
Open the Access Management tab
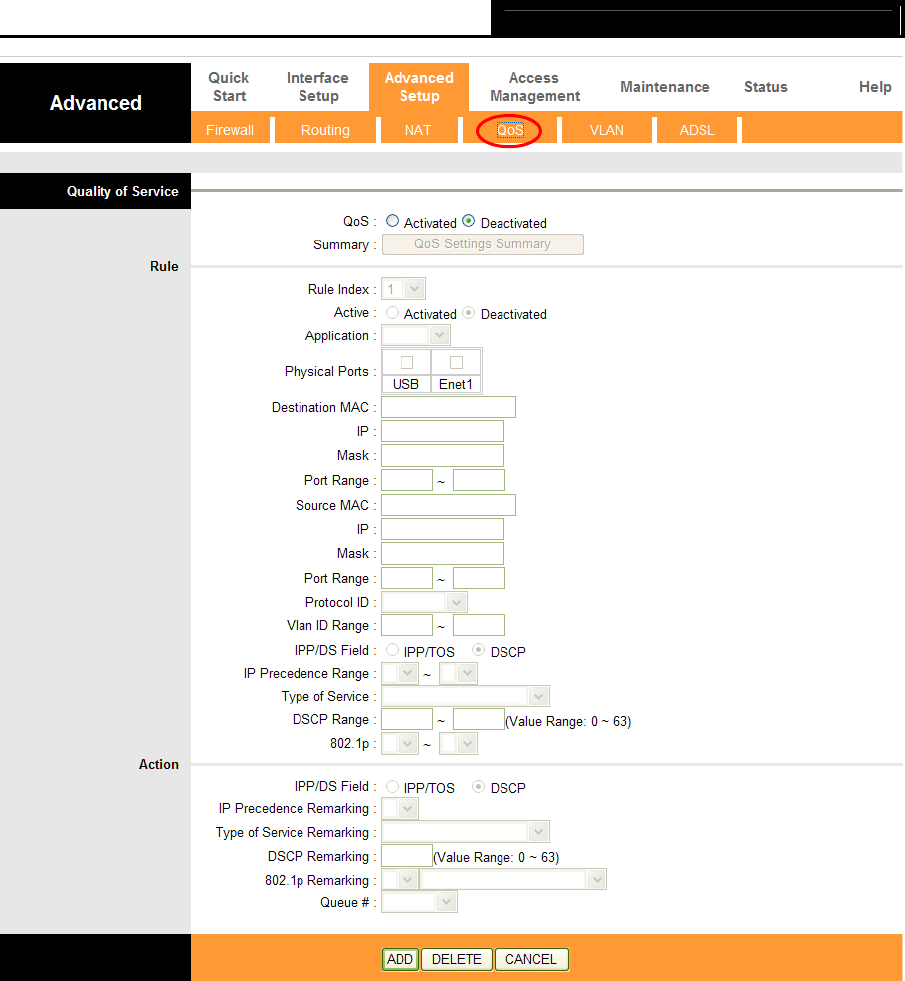point(534,87)
